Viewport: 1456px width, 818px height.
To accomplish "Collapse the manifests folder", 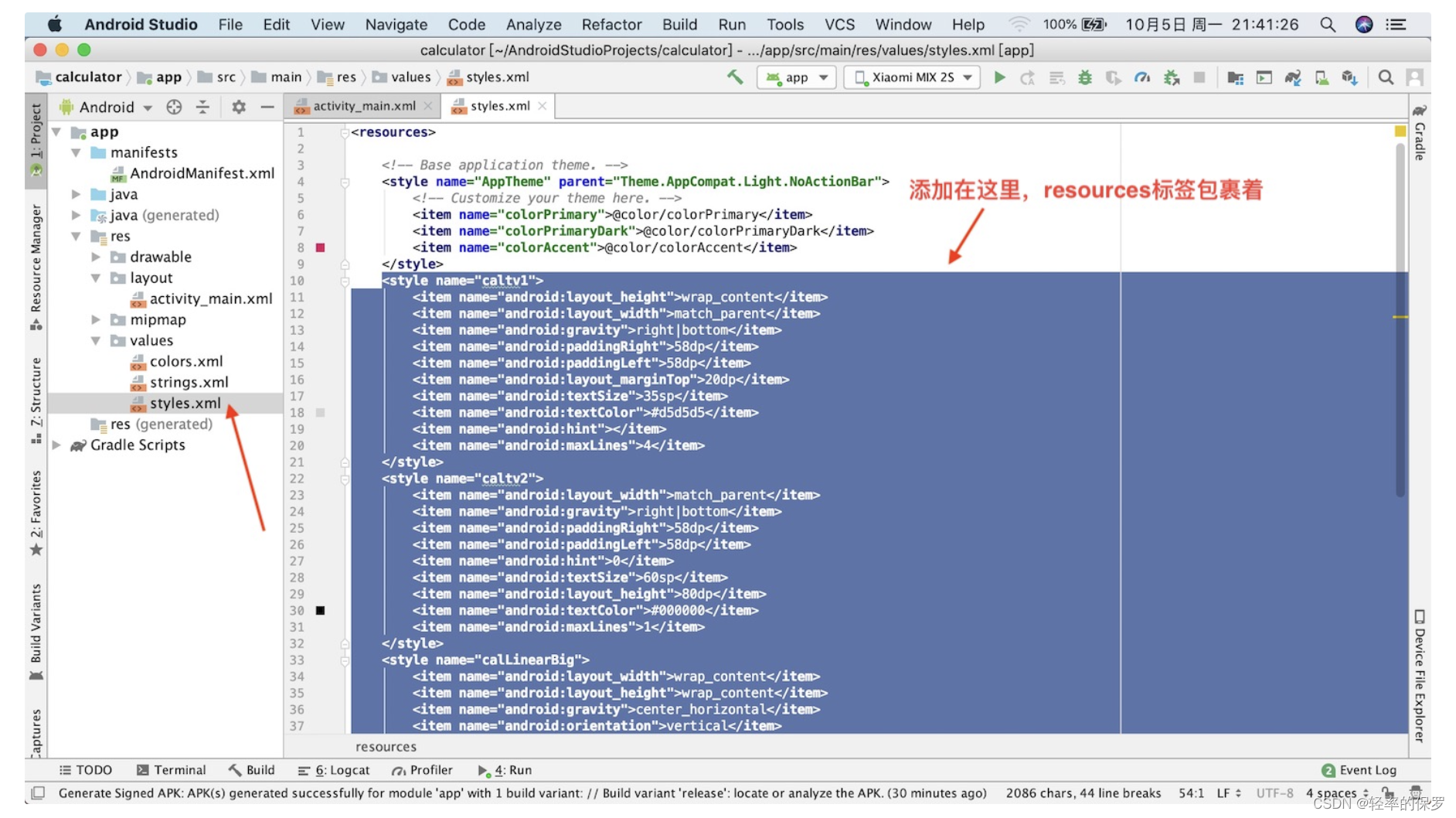I will [x=76, y=153].
